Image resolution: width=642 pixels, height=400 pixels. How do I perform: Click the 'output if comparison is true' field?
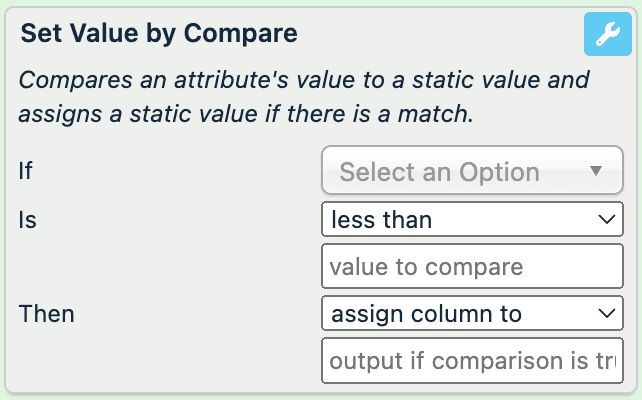point(472,360)
